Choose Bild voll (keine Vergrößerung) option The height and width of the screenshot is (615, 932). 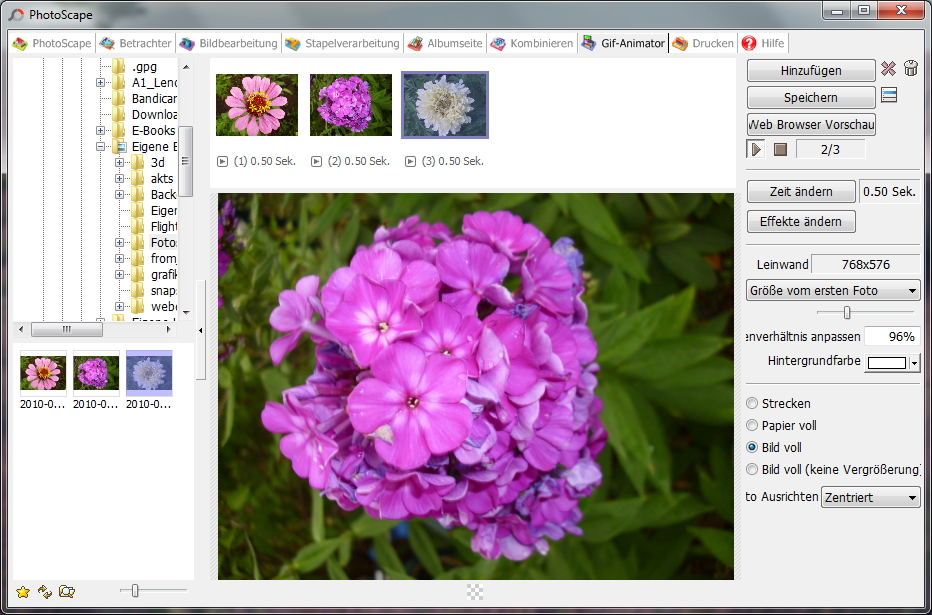[x=753, y=470]
